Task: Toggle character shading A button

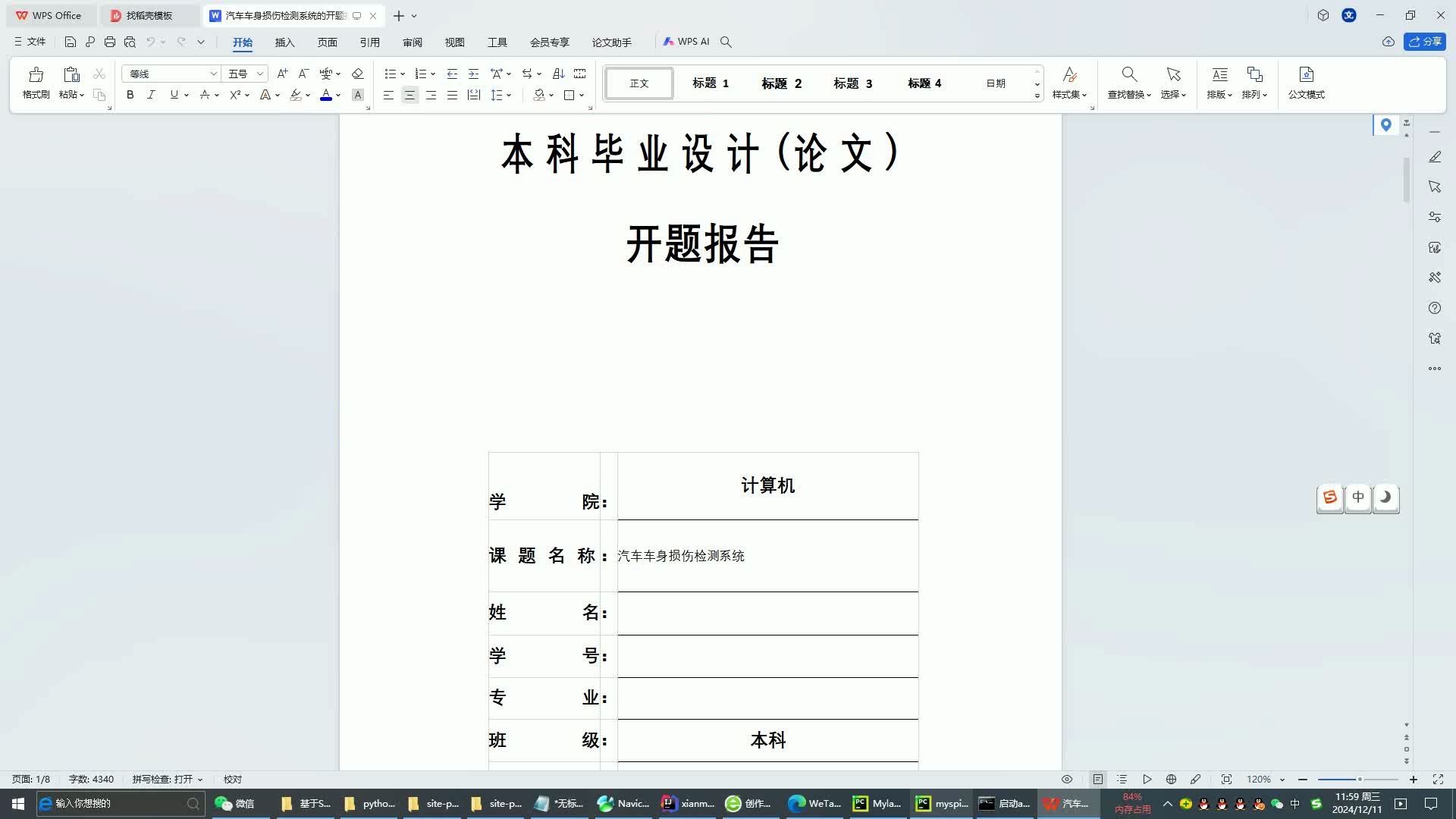Action: 358,95
